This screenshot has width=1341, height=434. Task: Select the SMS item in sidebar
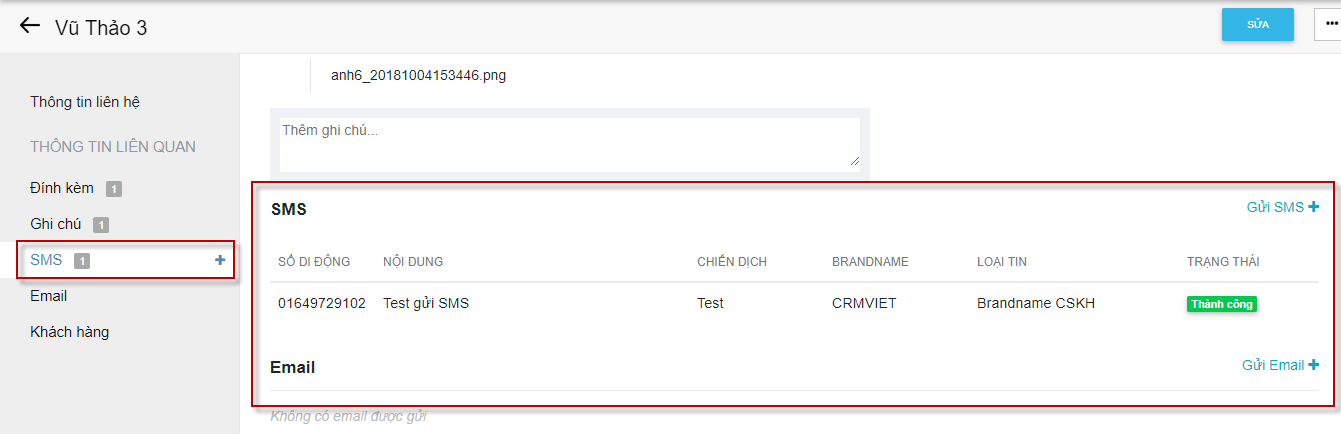click(x=46, y=260)
